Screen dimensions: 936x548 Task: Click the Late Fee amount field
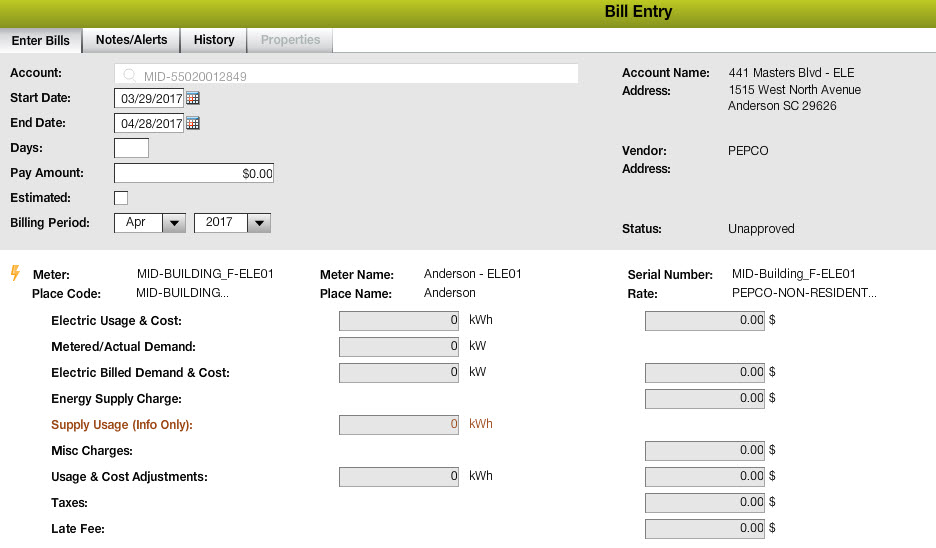(x=704, y=528)
